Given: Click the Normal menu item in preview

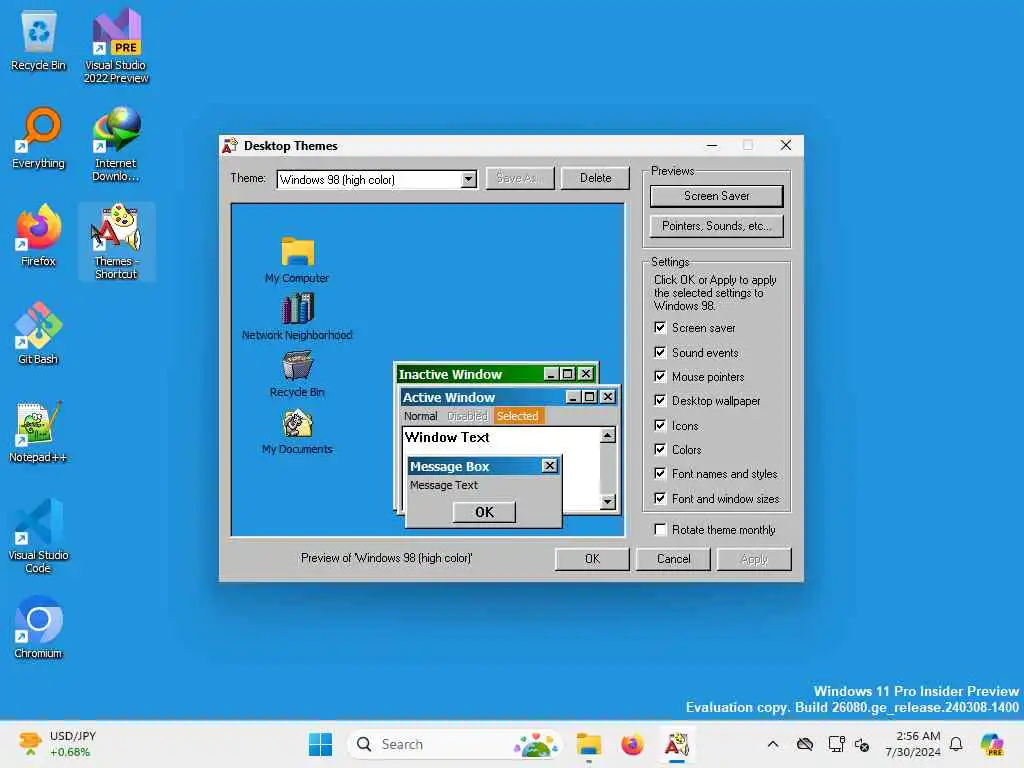Looking at the screenshot, I should [420, 416].
